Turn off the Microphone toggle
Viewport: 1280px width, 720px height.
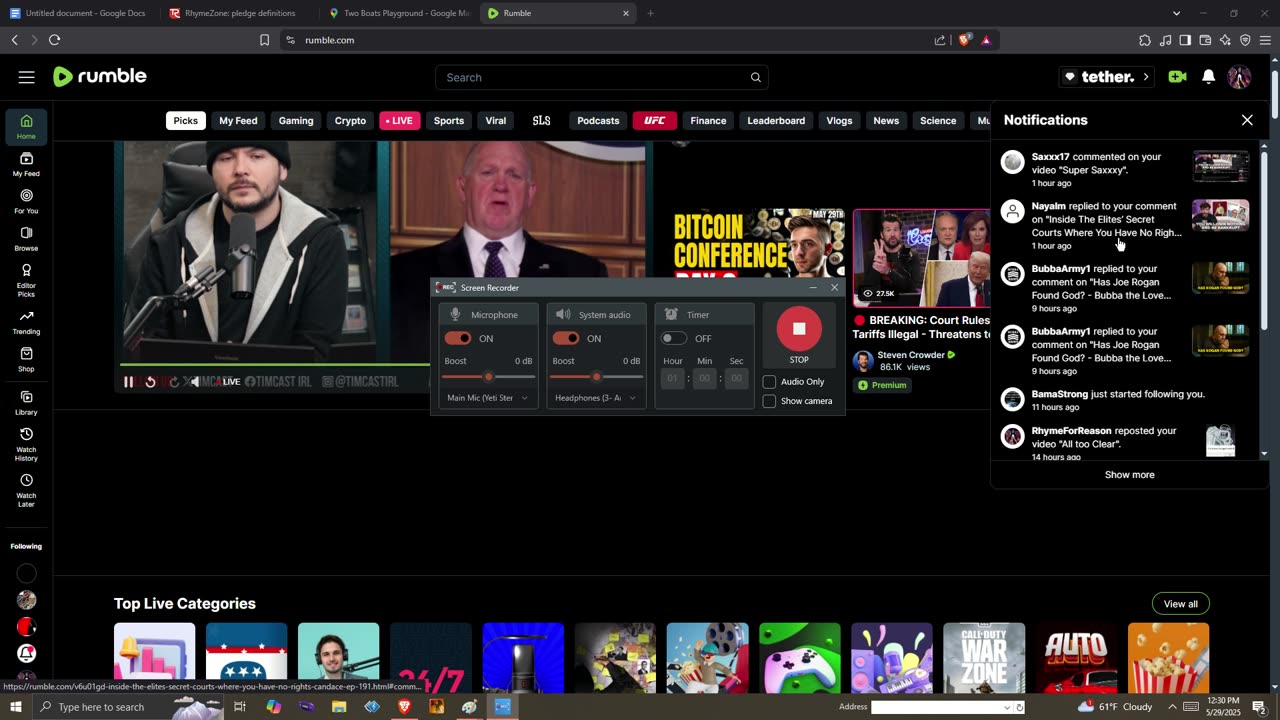pyautogui.click(x=458, y=338)
